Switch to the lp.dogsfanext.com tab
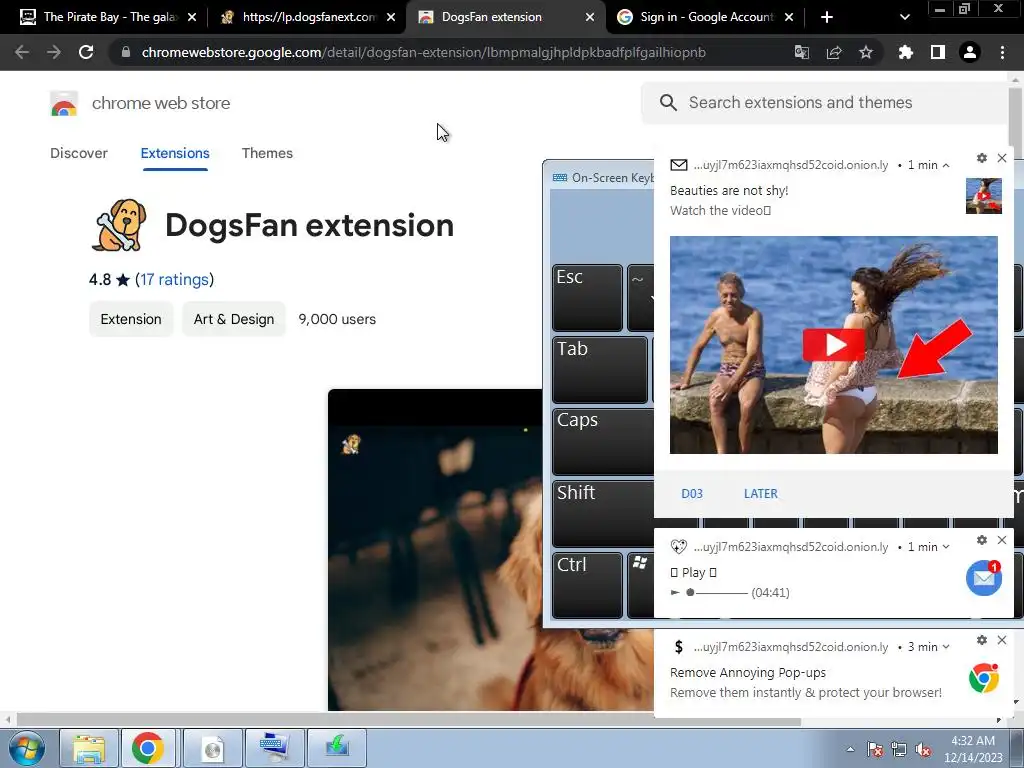The height and width of the screenshot is (768, 1024). 300,17
